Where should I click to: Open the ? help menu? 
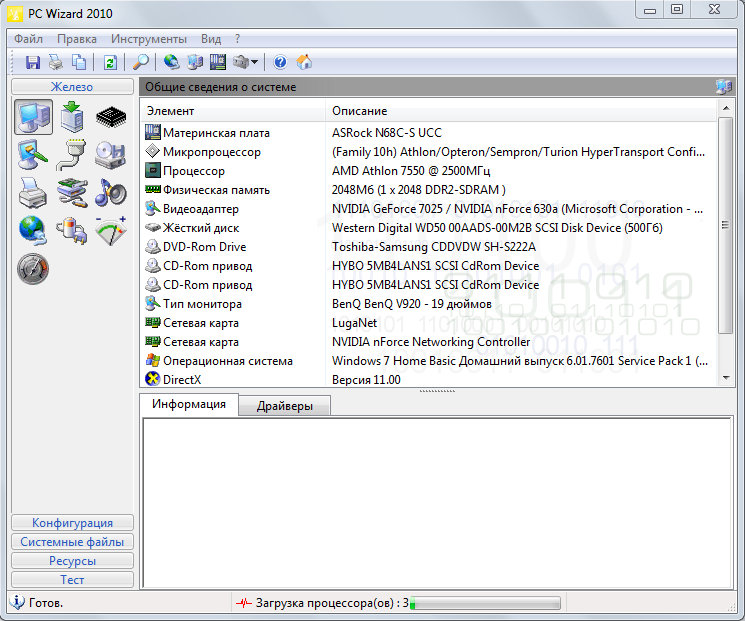[237, 39]
